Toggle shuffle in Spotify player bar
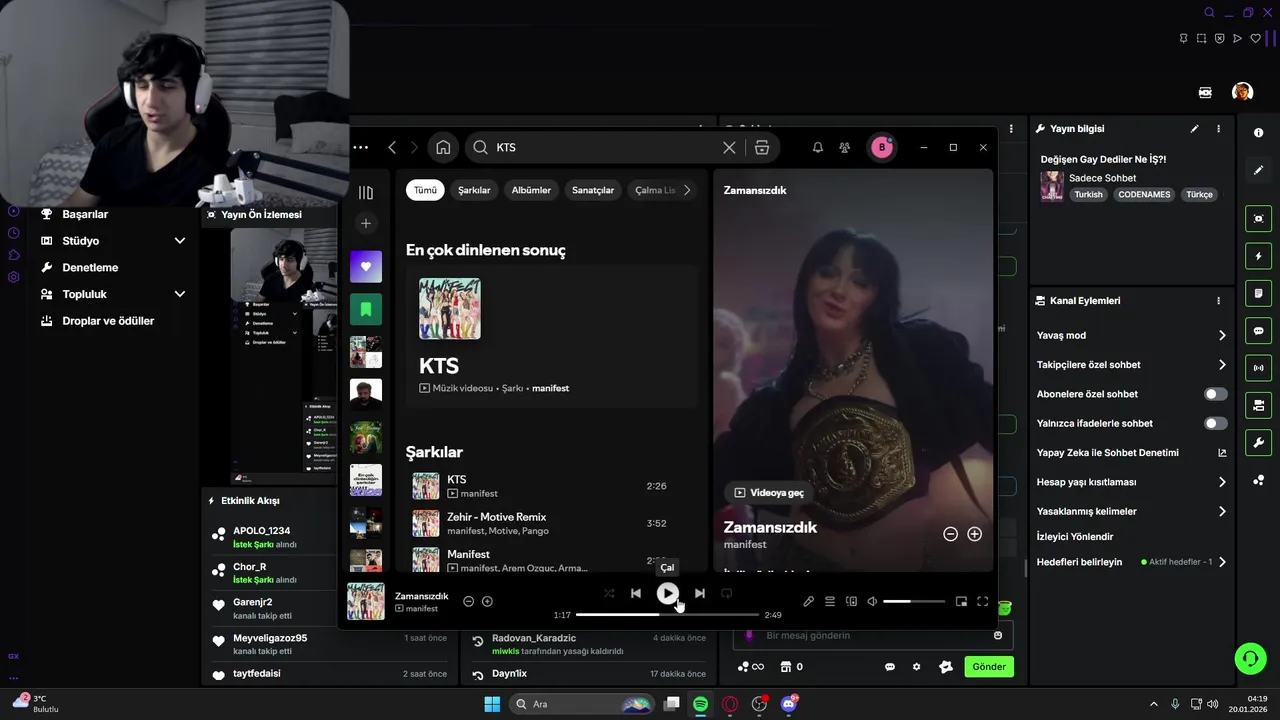1280x720 pixels. pyautogui.click(x=609, y=593)
